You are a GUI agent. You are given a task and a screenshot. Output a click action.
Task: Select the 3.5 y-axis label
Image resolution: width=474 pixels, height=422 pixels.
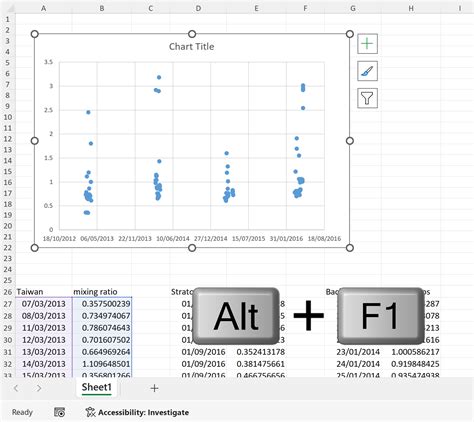tap(48, 62)
